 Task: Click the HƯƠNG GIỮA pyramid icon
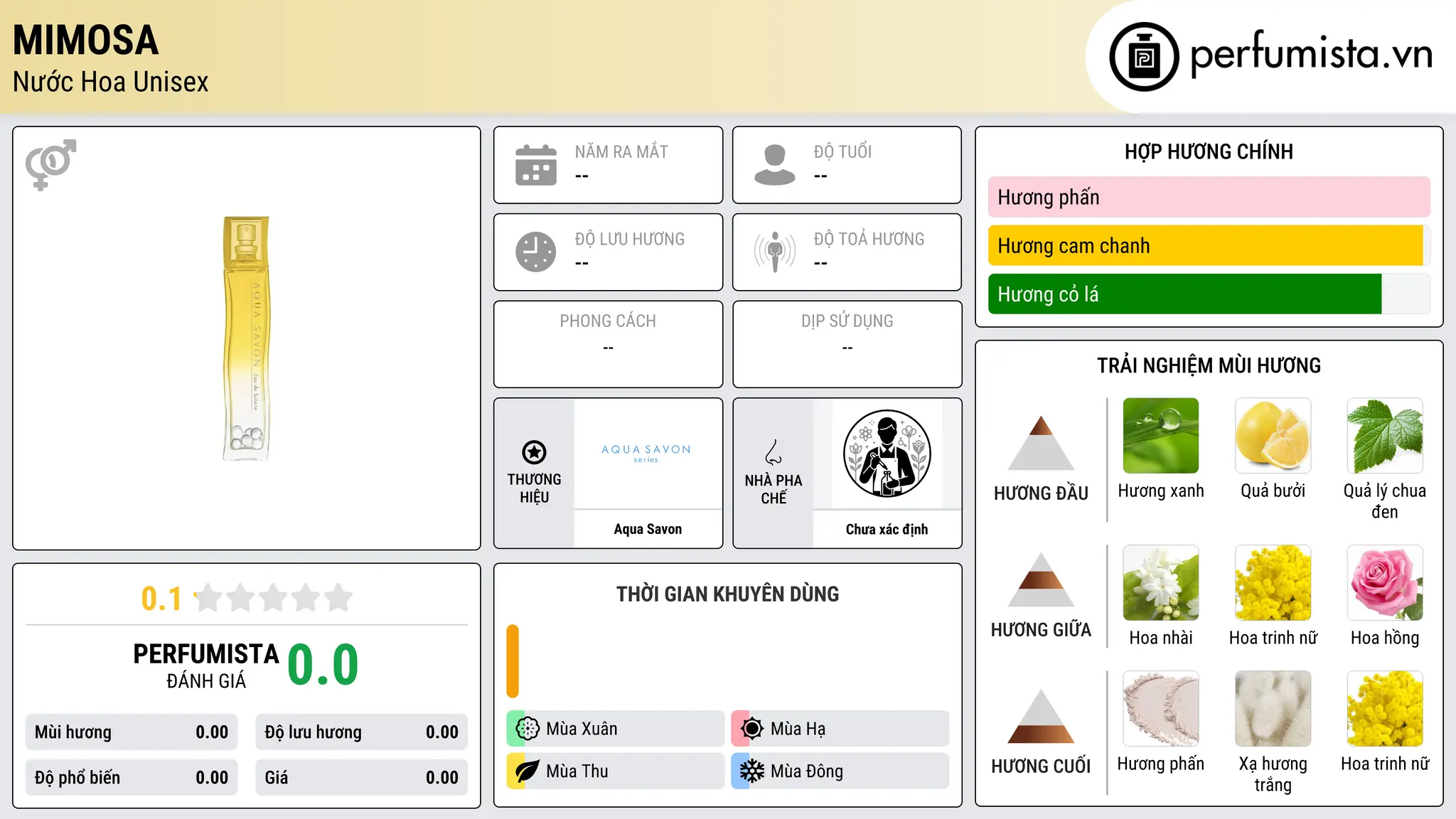(1041, 579)
